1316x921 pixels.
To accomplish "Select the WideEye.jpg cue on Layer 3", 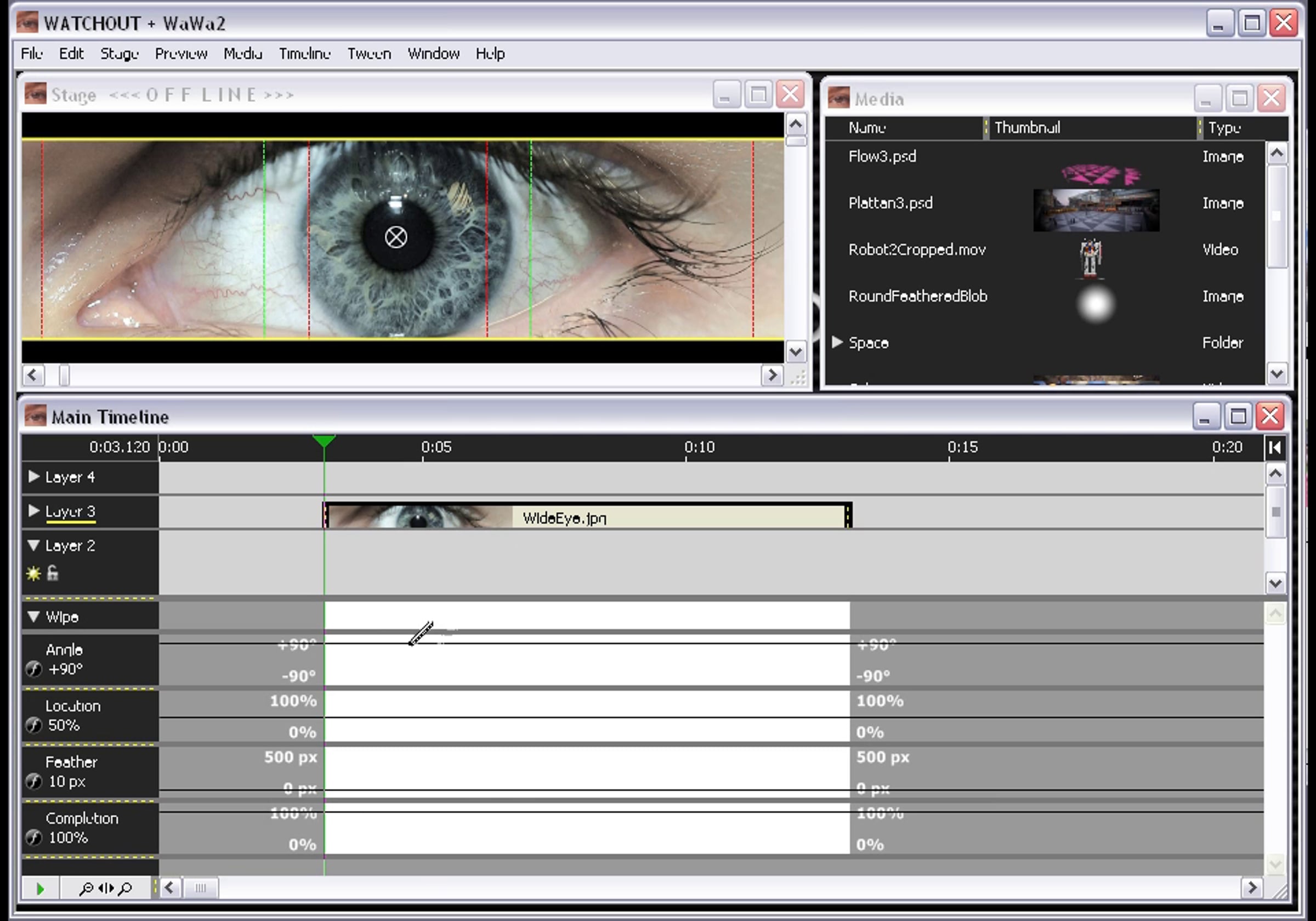I will [587, 516].
